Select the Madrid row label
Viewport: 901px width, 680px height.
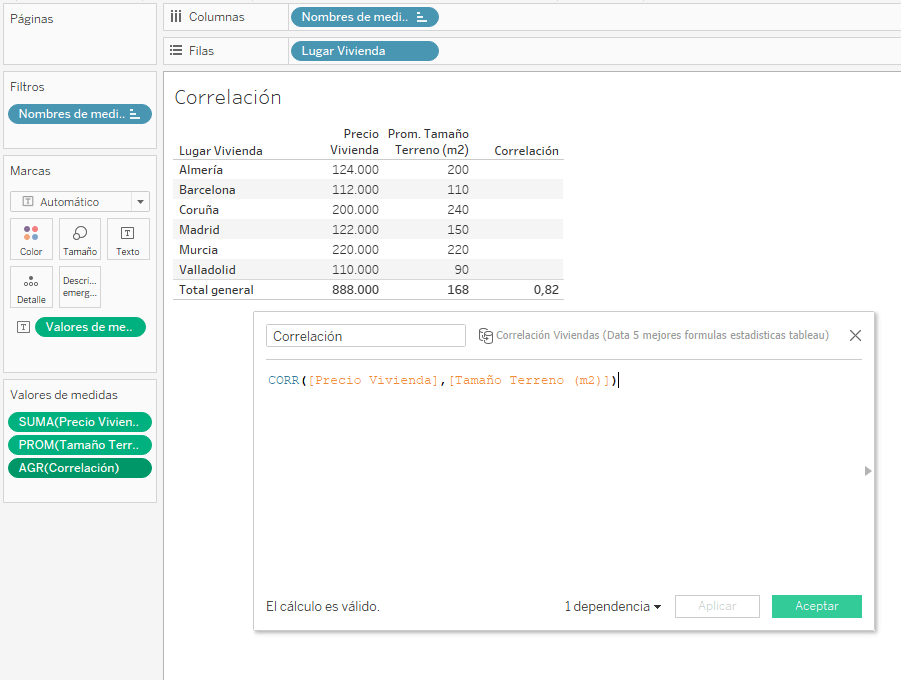point(199,230)
